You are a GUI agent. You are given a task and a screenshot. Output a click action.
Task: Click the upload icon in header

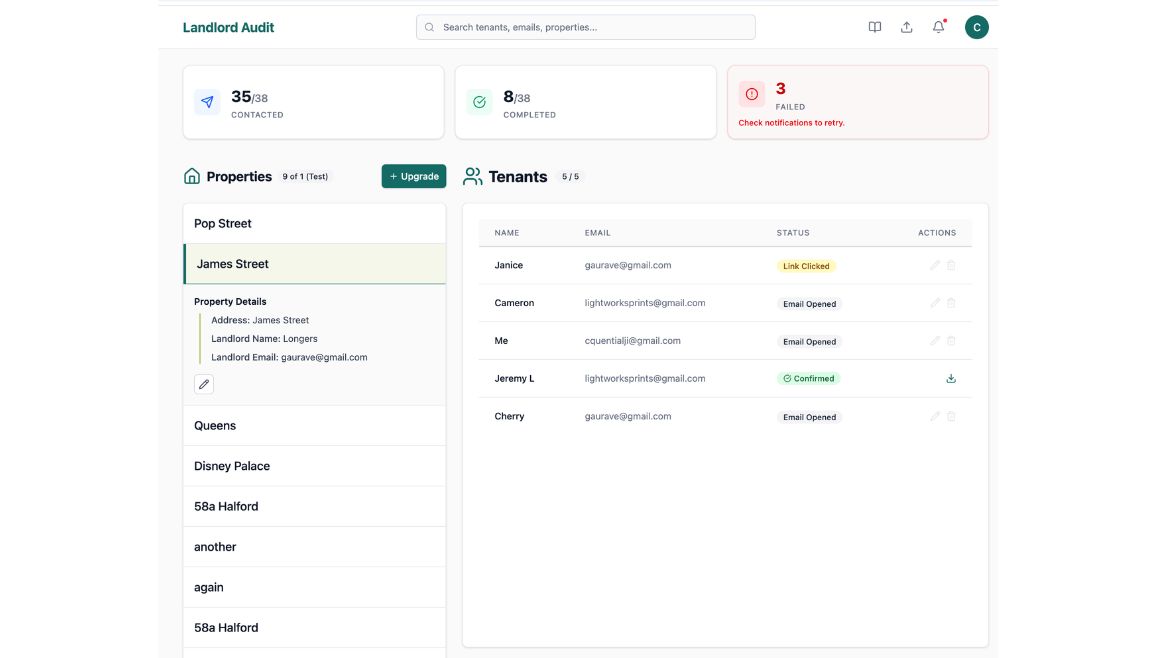(906, 27)
